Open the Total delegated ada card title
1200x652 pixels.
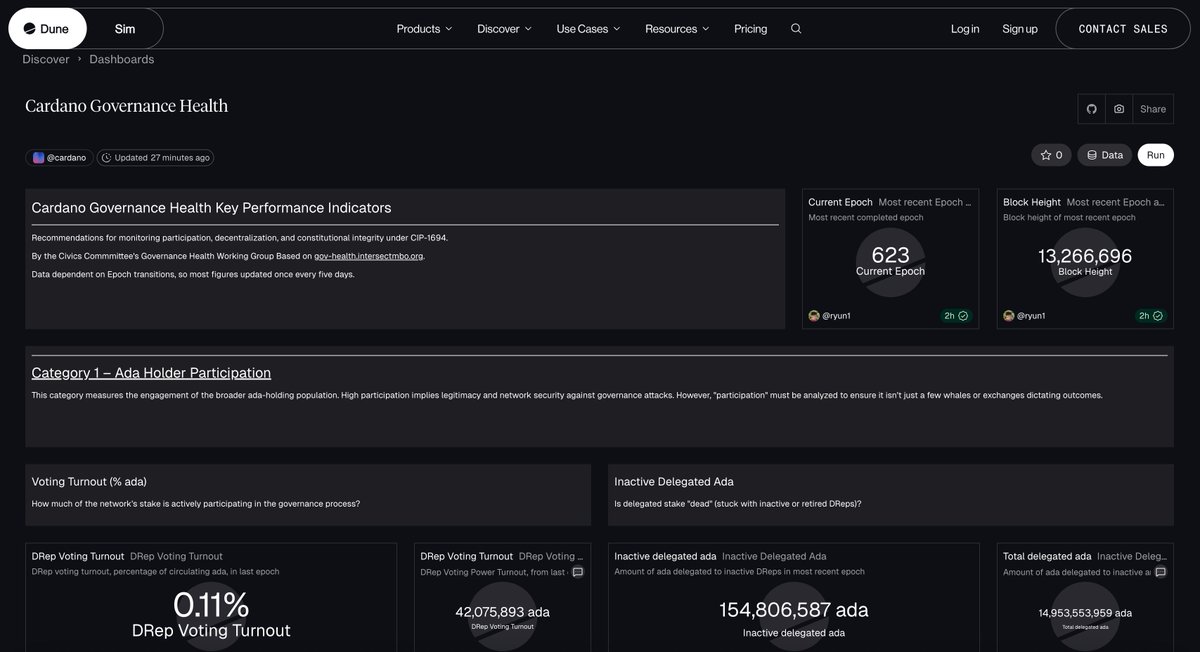[x=1047, y=556]
